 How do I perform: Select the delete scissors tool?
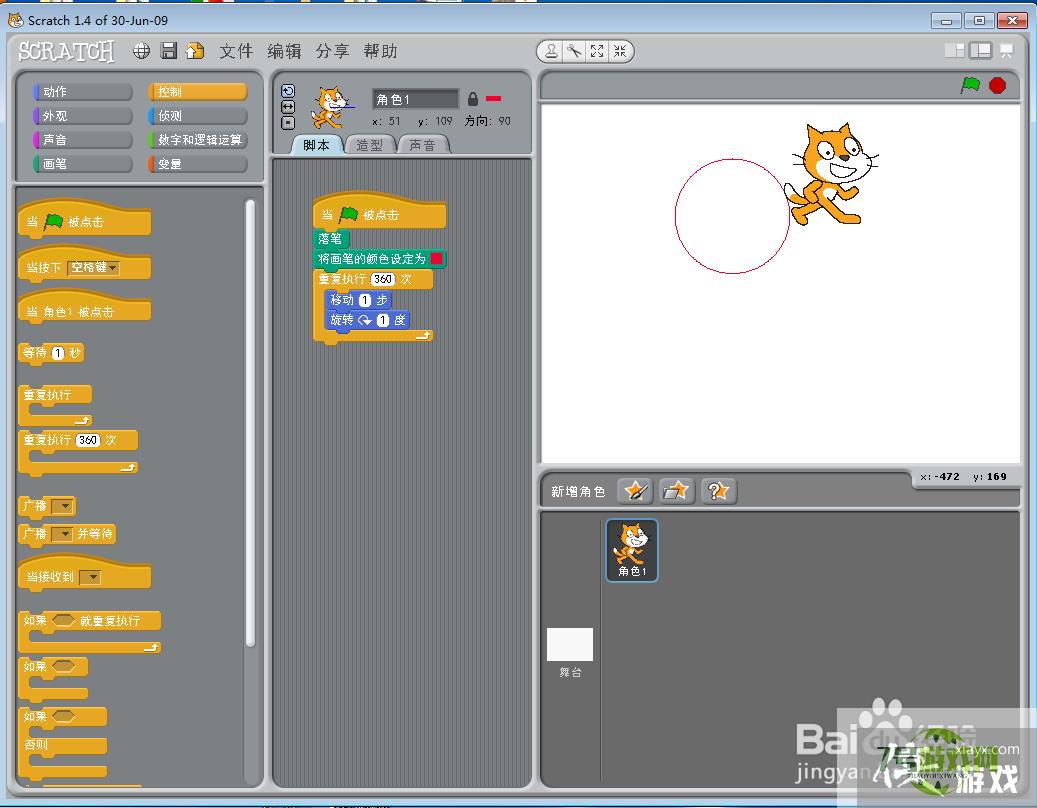point(574,51)
